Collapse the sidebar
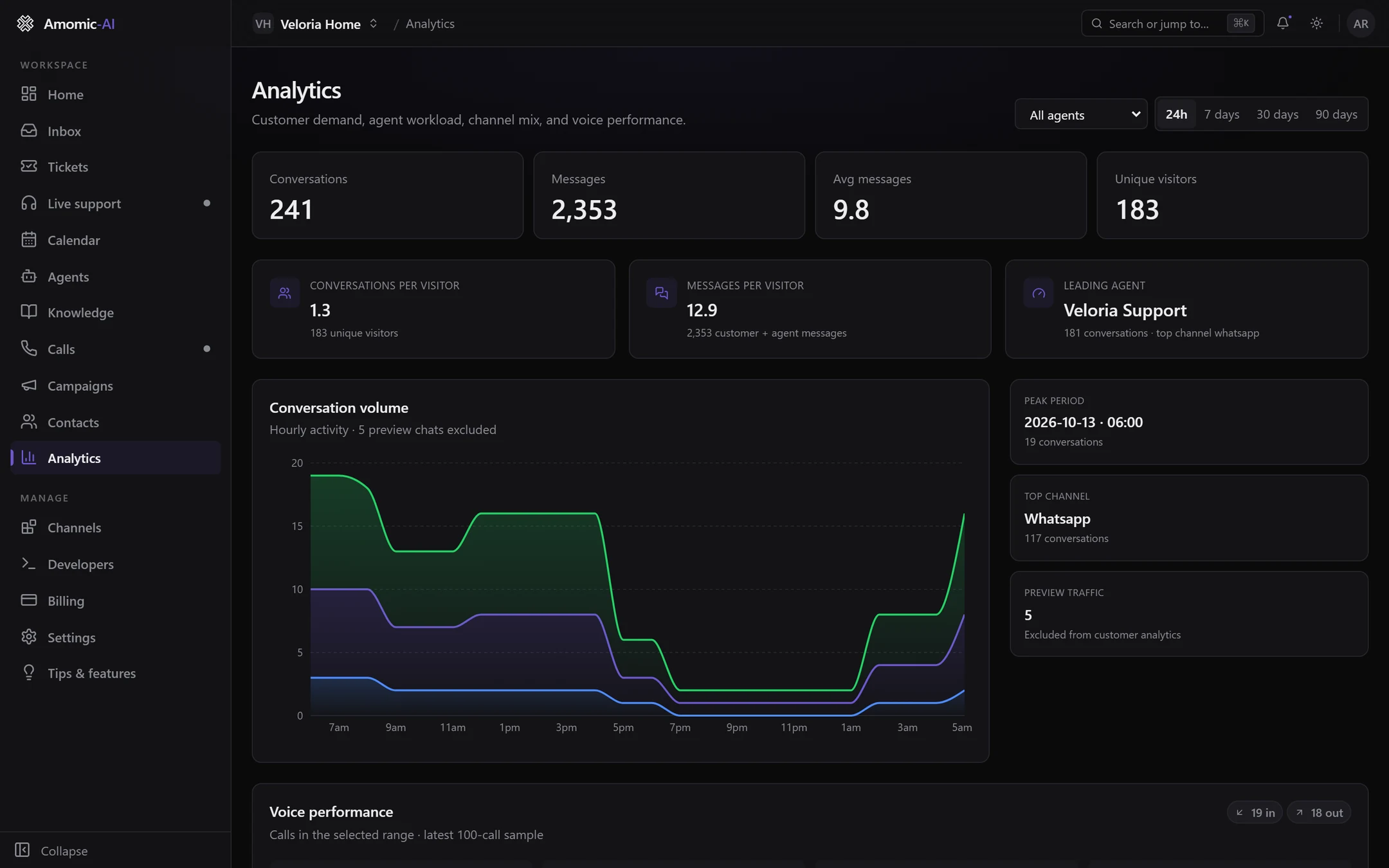The height and width of the screenshot is (868, 1389). 51,850
